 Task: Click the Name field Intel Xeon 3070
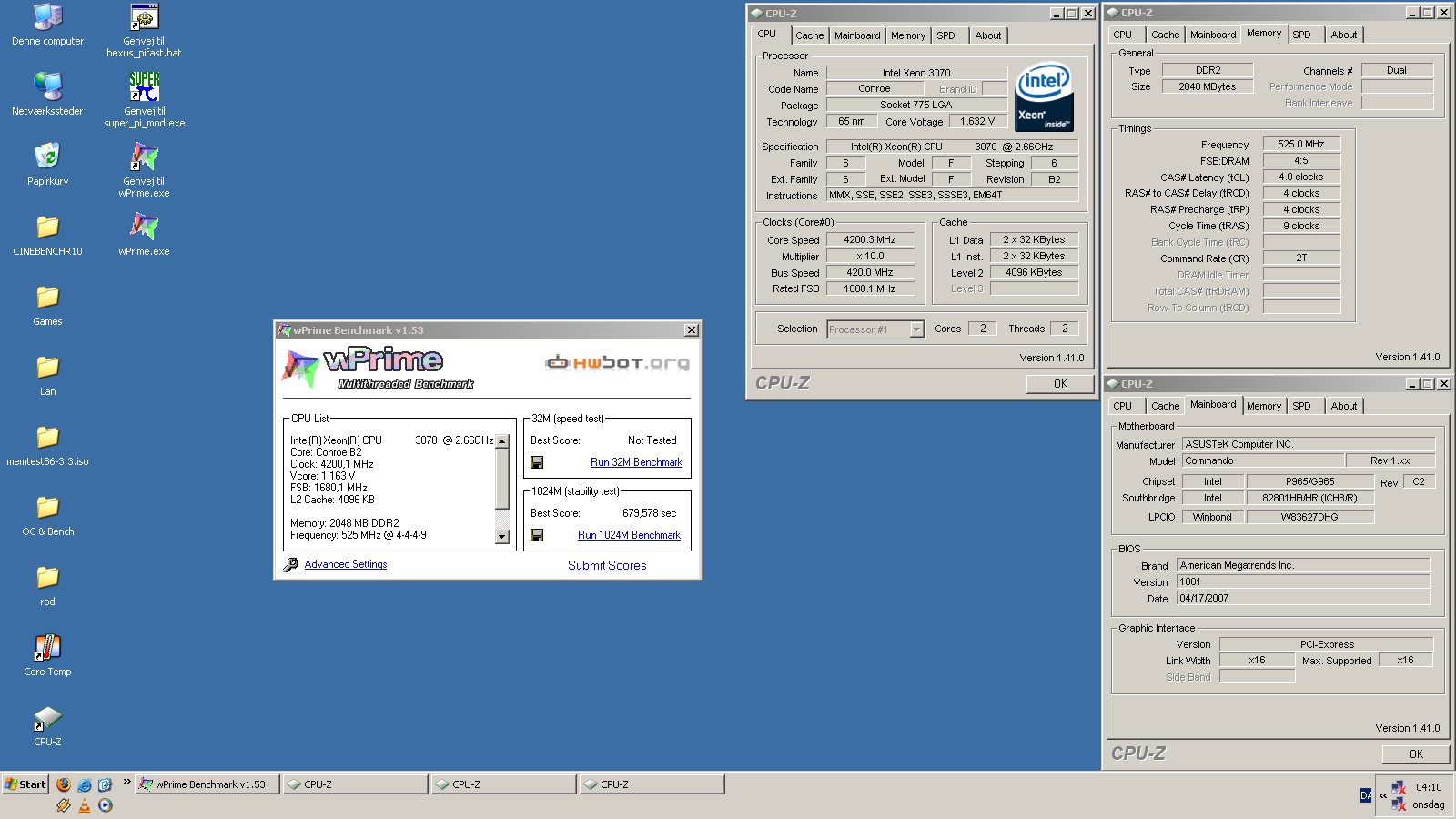(916, 73)
